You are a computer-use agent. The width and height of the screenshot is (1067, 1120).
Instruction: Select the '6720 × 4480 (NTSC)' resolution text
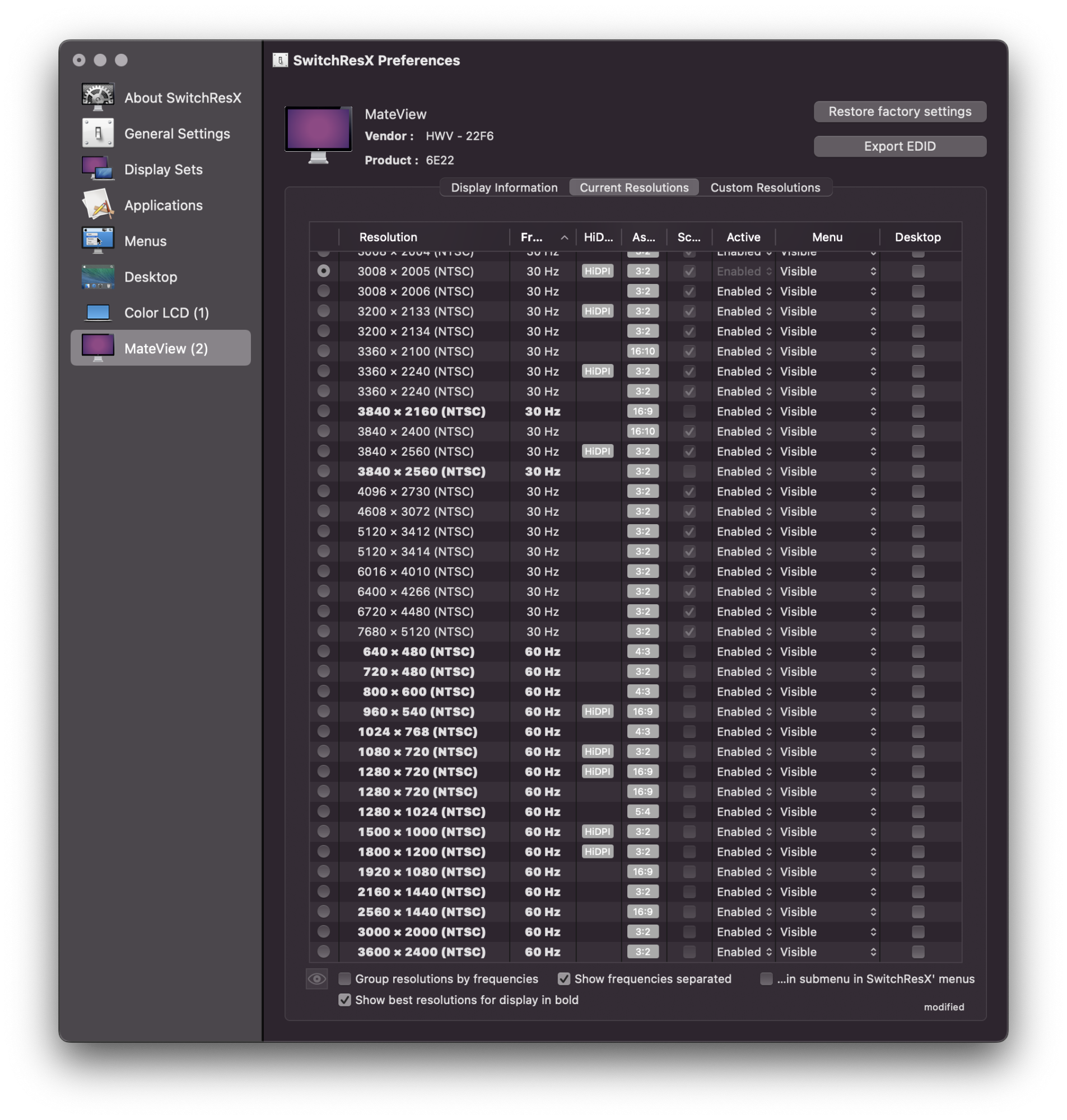[415, 611]
